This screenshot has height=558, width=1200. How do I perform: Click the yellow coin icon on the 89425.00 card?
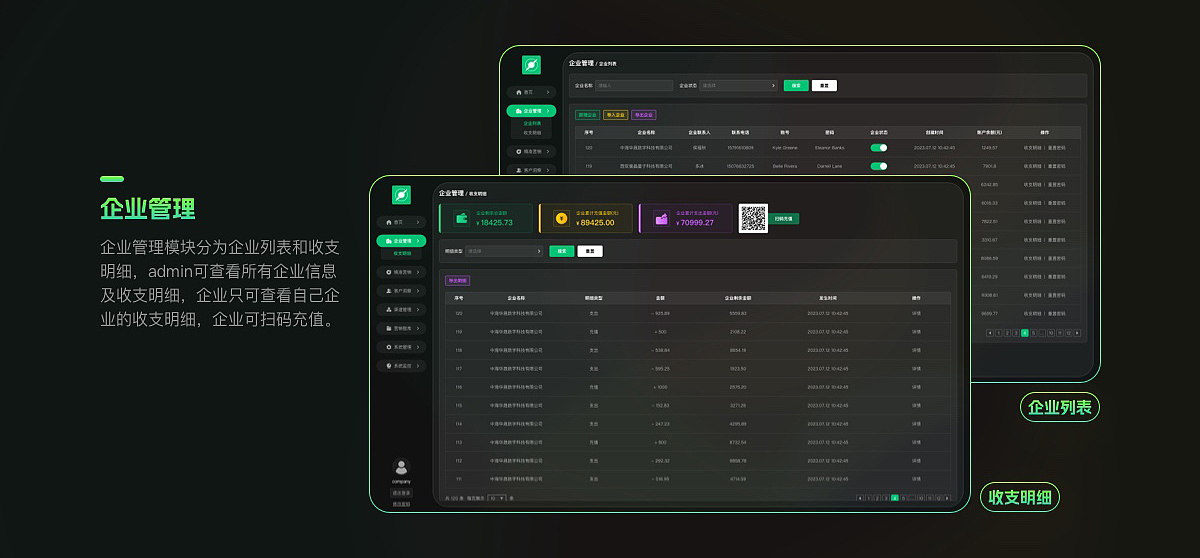click(561, 219)
